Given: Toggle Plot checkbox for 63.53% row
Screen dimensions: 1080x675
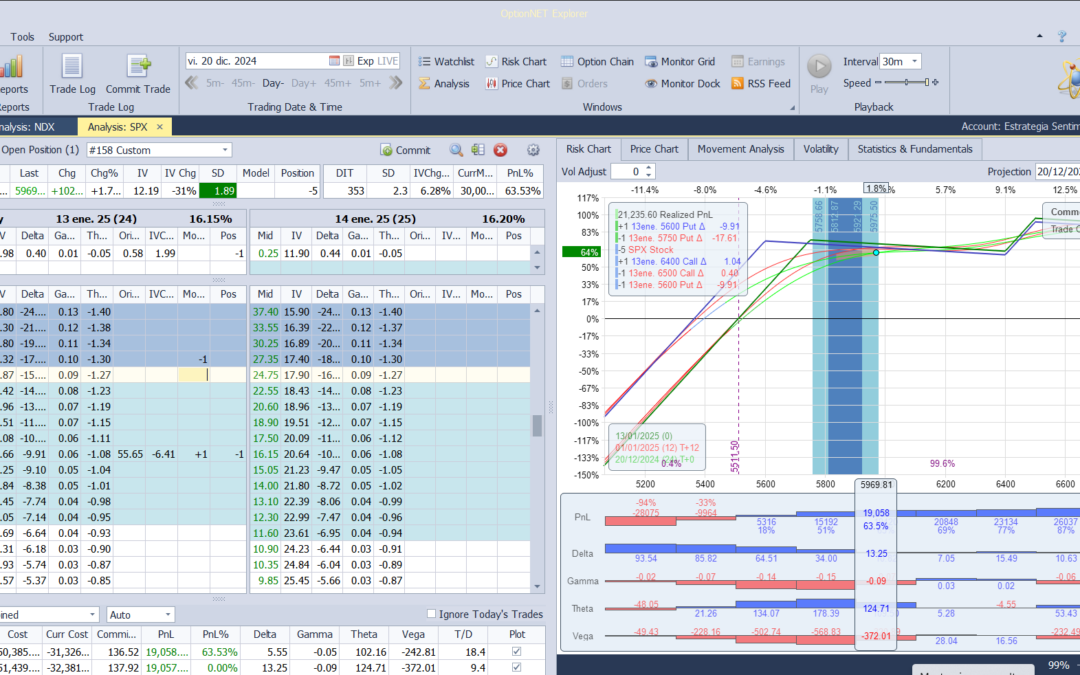Looking at the screenshot, I should click(517, 652).
